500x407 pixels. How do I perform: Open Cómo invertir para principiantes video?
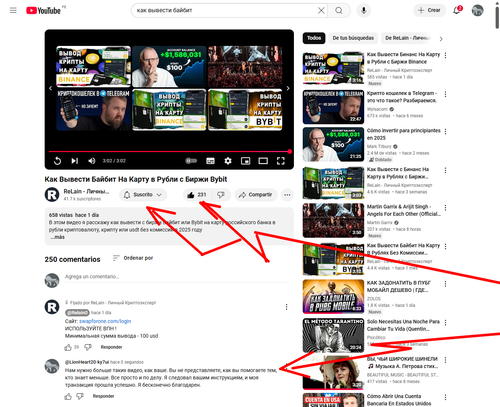pyautogui.click(x=404, y=134)
